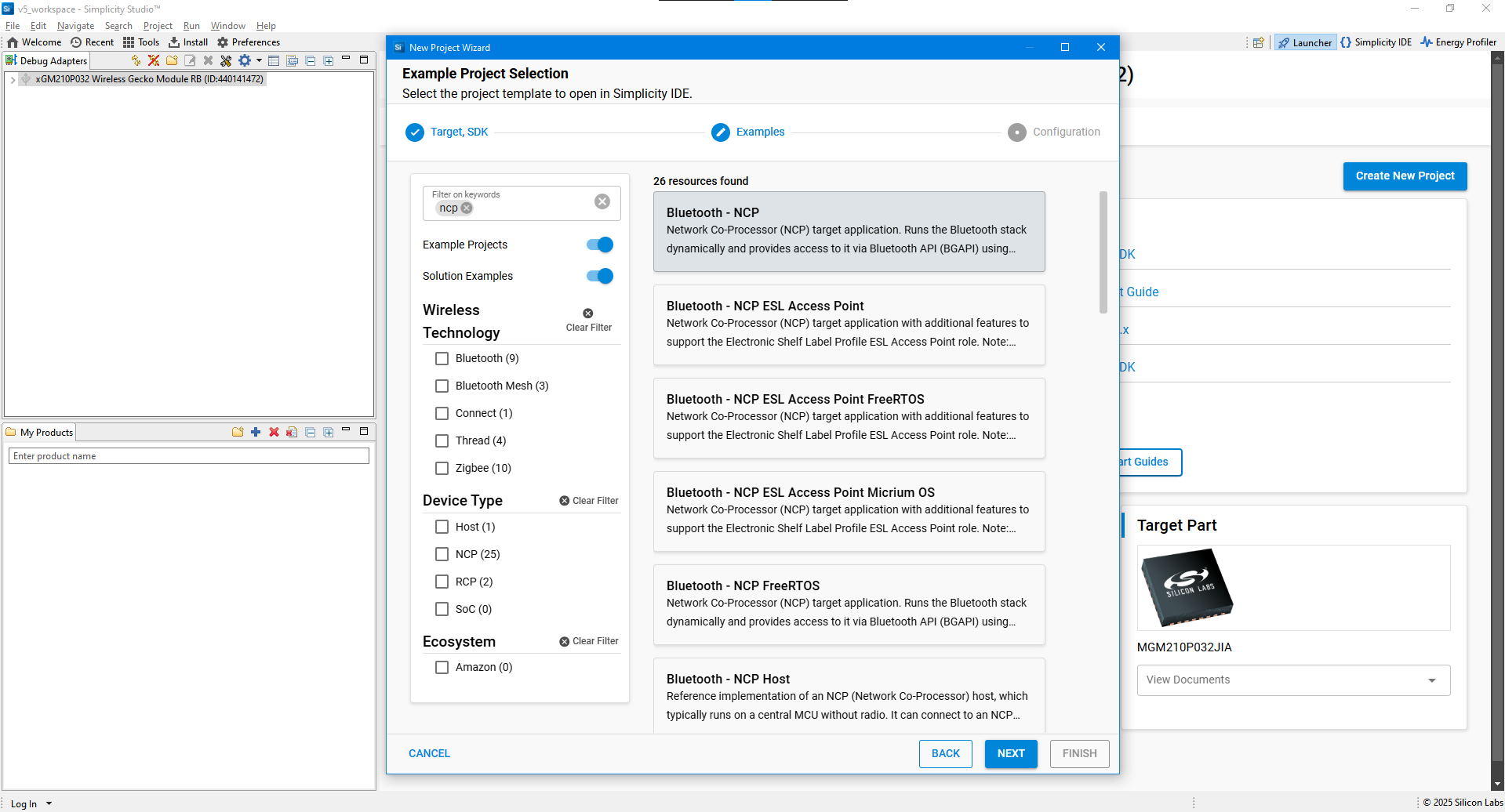Maximize the Debug Adapters panel
Screen dimensions: 1505x812
pyautogui.click(x=364, y=60)
